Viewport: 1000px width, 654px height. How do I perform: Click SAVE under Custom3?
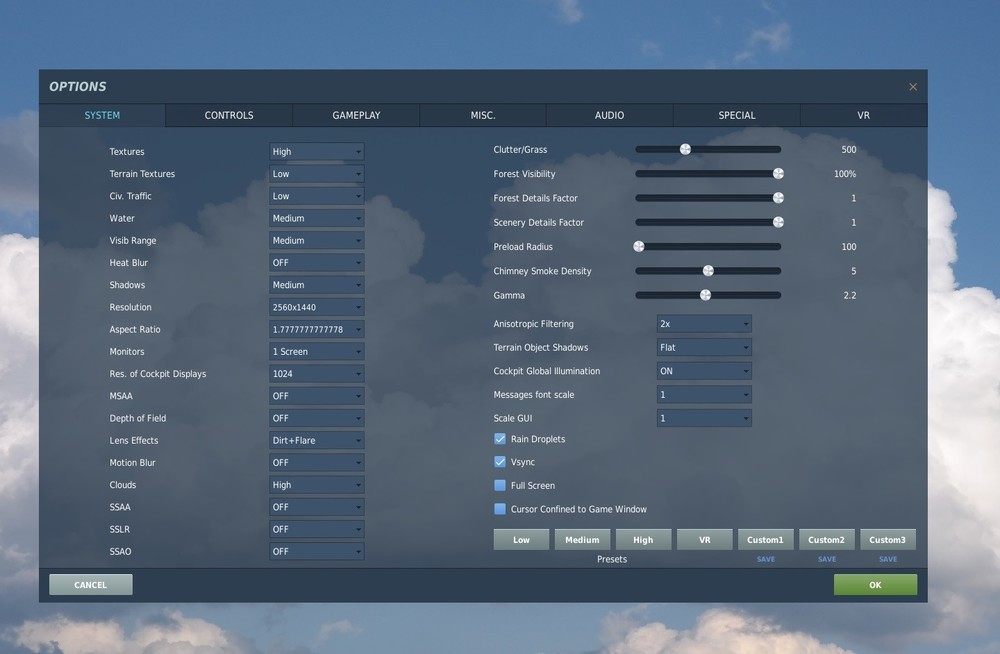tap(888, 560)
